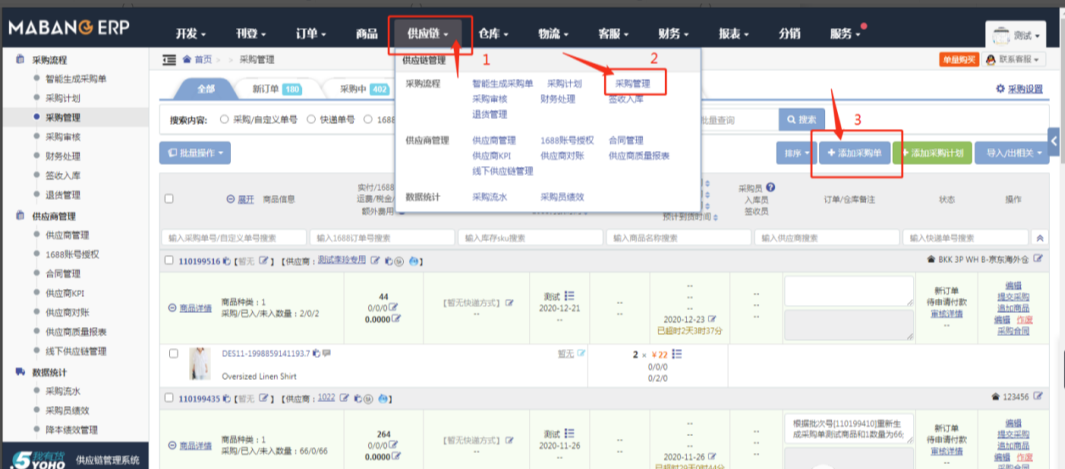Open the 财务 top menu
The width and height of the screenshot is (1065, 469).
(x=673, y=33)
